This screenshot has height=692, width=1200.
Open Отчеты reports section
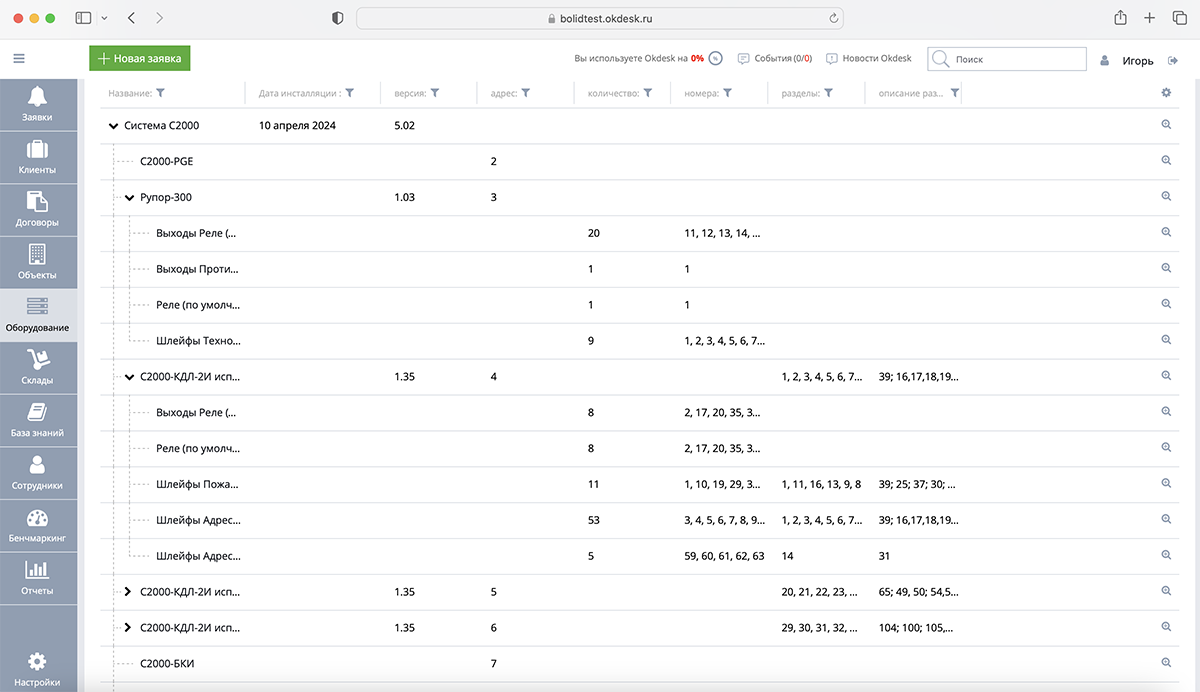pos(37,577)
